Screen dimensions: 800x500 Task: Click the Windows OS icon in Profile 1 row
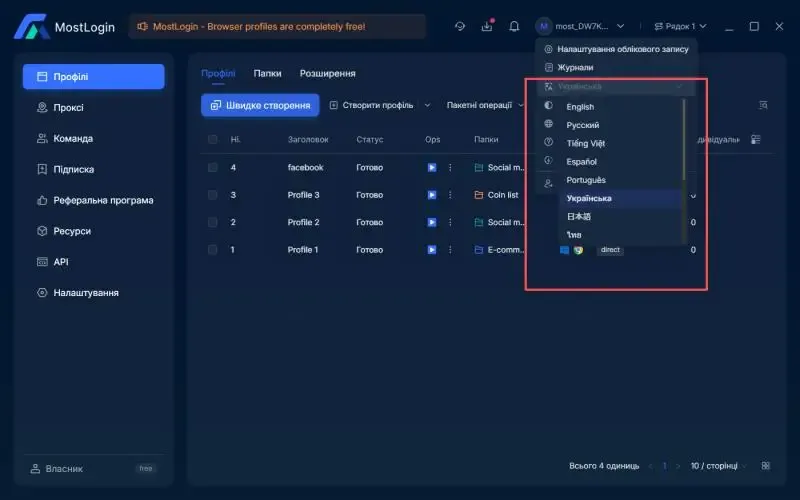coord(564,250)
